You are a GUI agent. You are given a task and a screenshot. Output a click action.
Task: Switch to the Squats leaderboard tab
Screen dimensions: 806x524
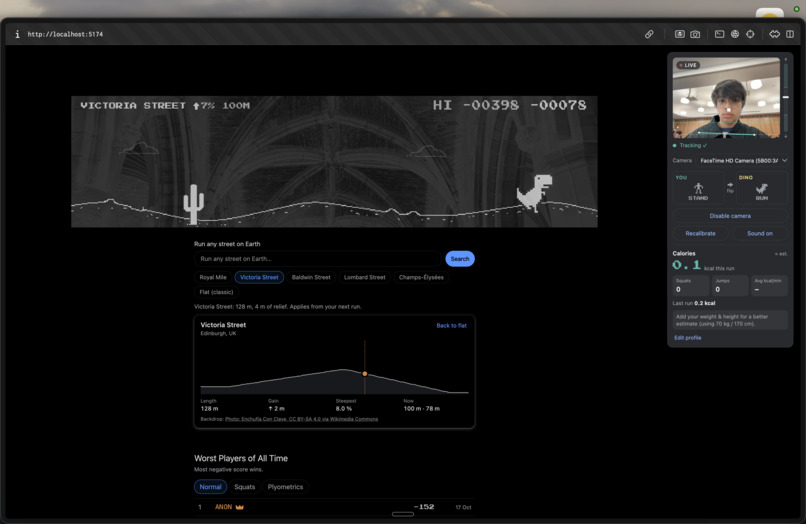(245, 486)
